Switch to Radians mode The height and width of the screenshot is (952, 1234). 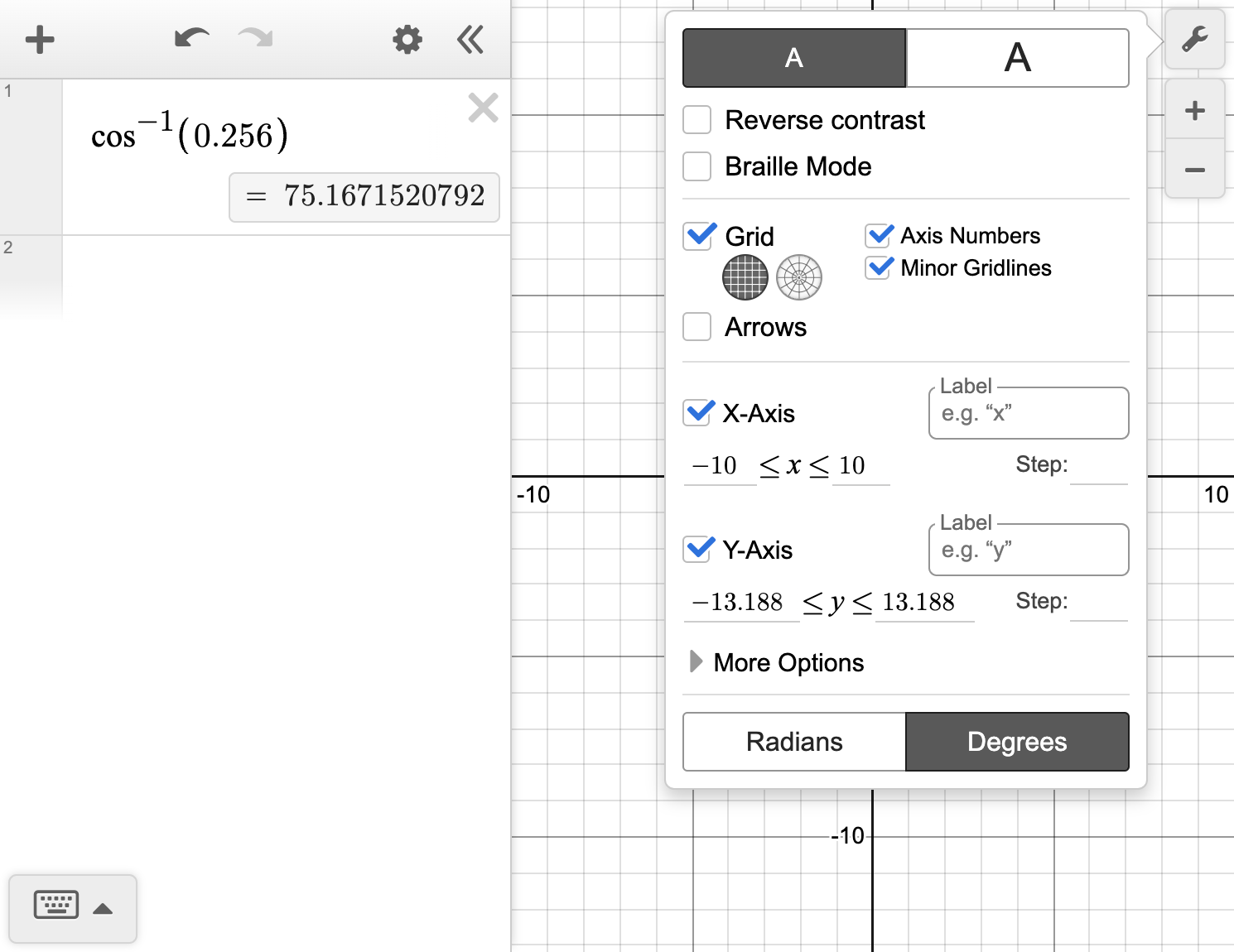pyautogui.click(x=793, y=742)
